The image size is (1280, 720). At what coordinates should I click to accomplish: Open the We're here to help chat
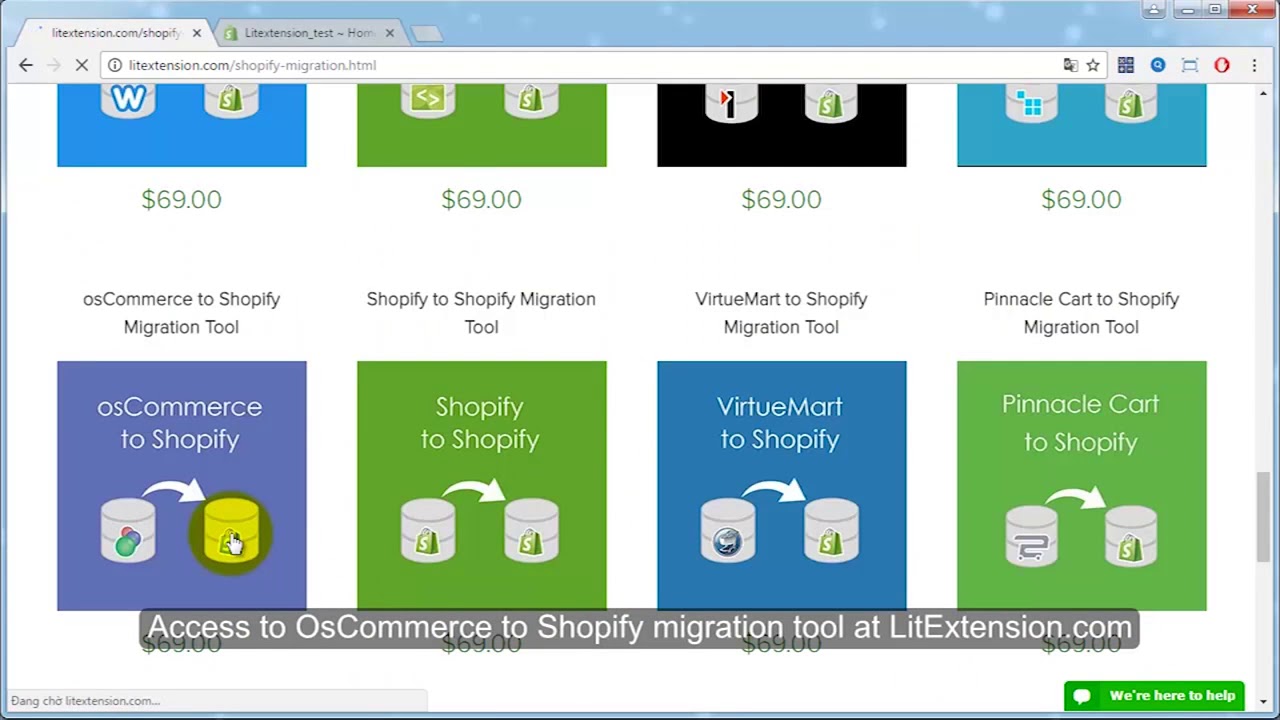tap(1154, 696)
